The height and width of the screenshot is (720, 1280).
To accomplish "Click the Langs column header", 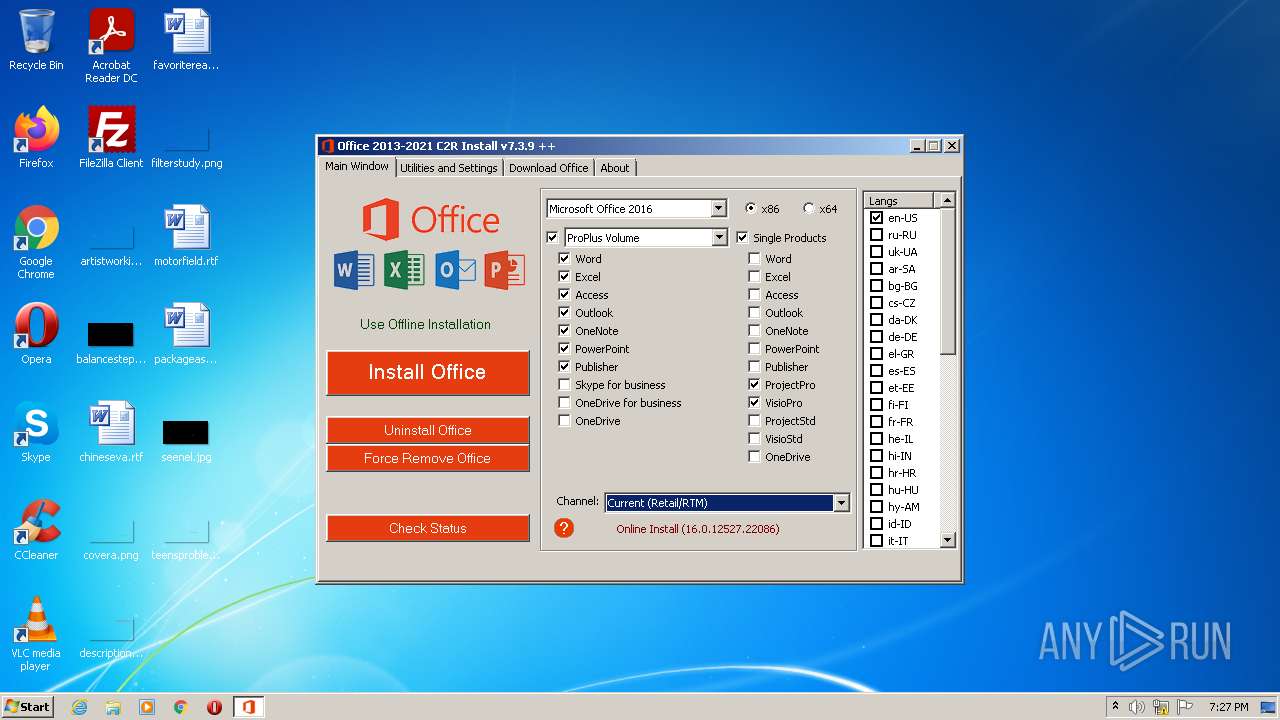I will tap(899, 200).
